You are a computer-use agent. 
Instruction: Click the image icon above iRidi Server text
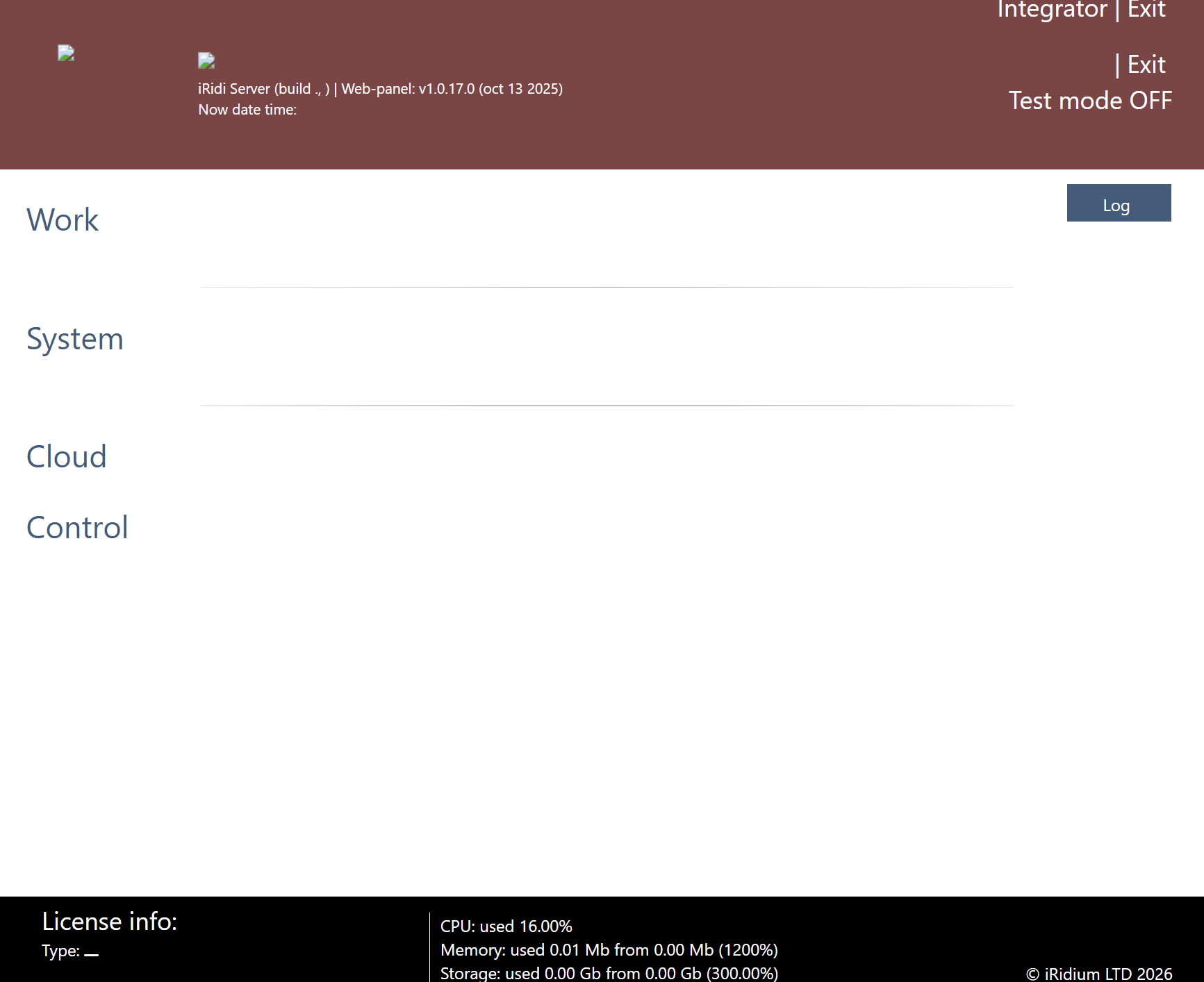tap(206, 61)
